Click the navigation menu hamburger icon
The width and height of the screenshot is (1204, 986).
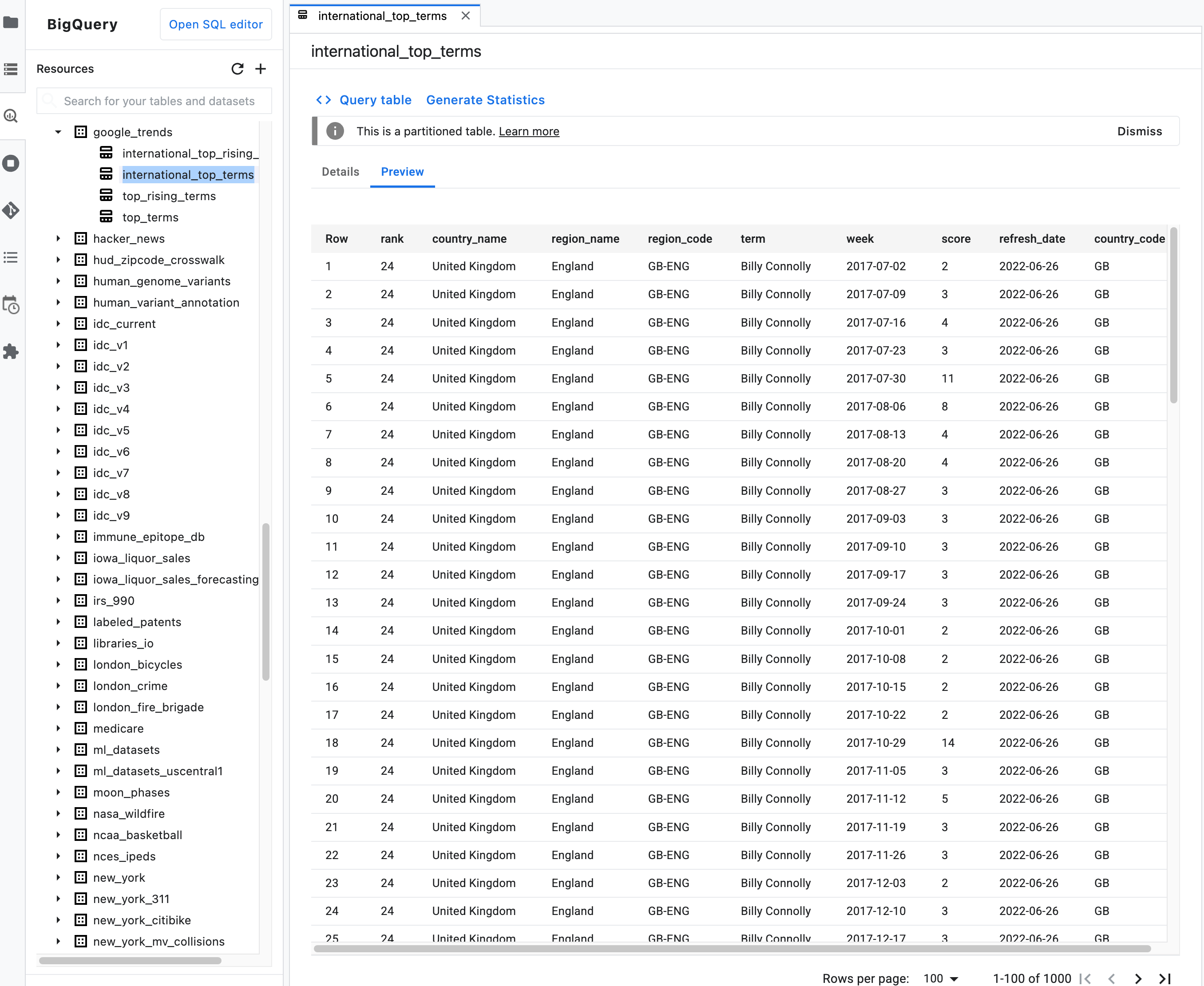point(12,68)
